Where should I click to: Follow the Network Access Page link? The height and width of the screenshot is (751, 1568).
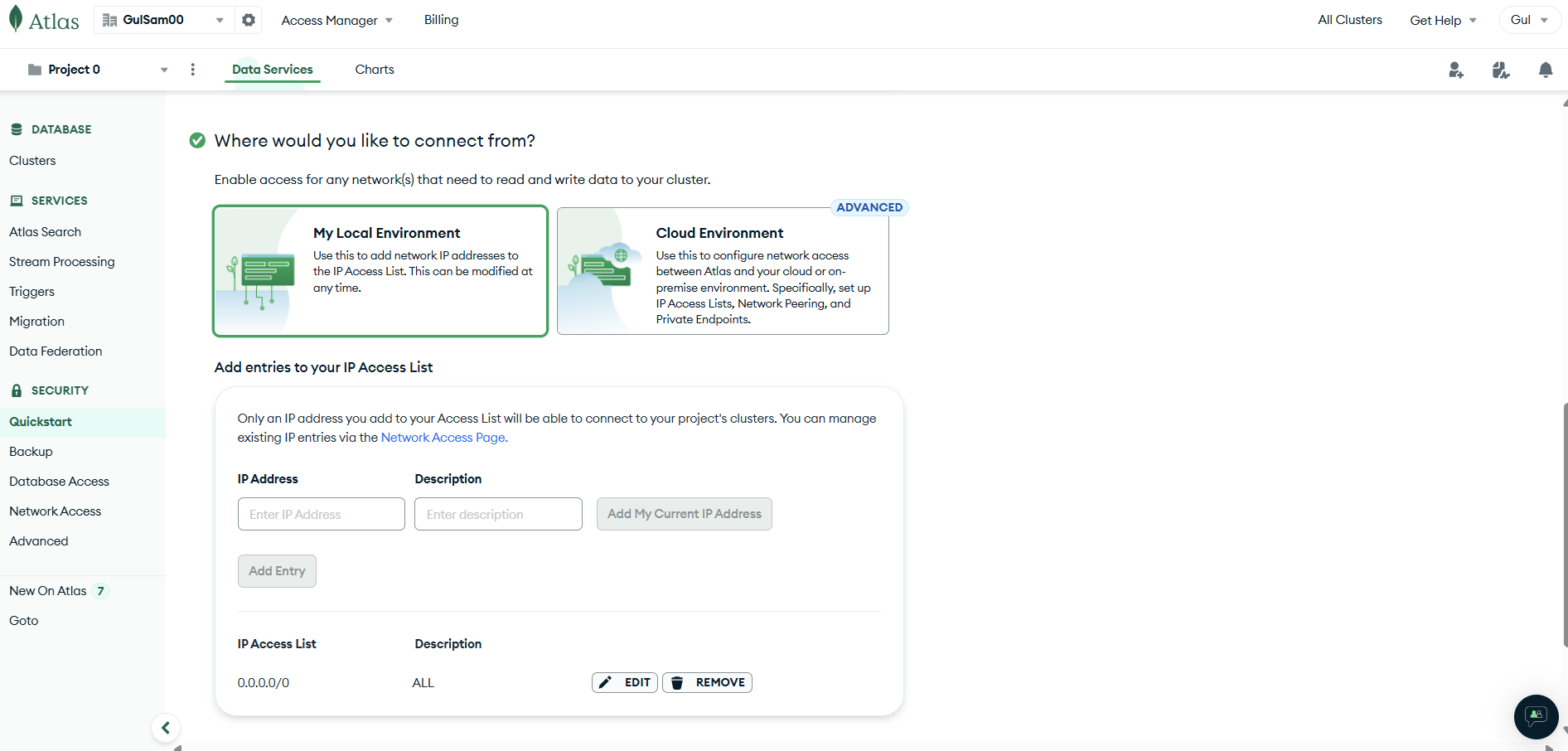point(444,438)
